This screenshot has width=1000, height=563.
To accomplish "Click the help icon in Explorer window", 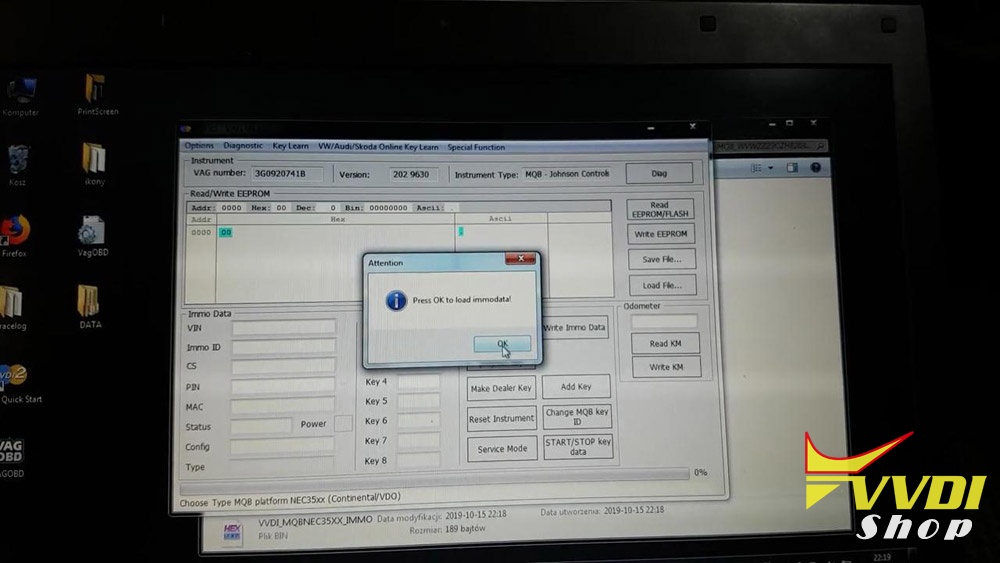I will pos(816,168).
